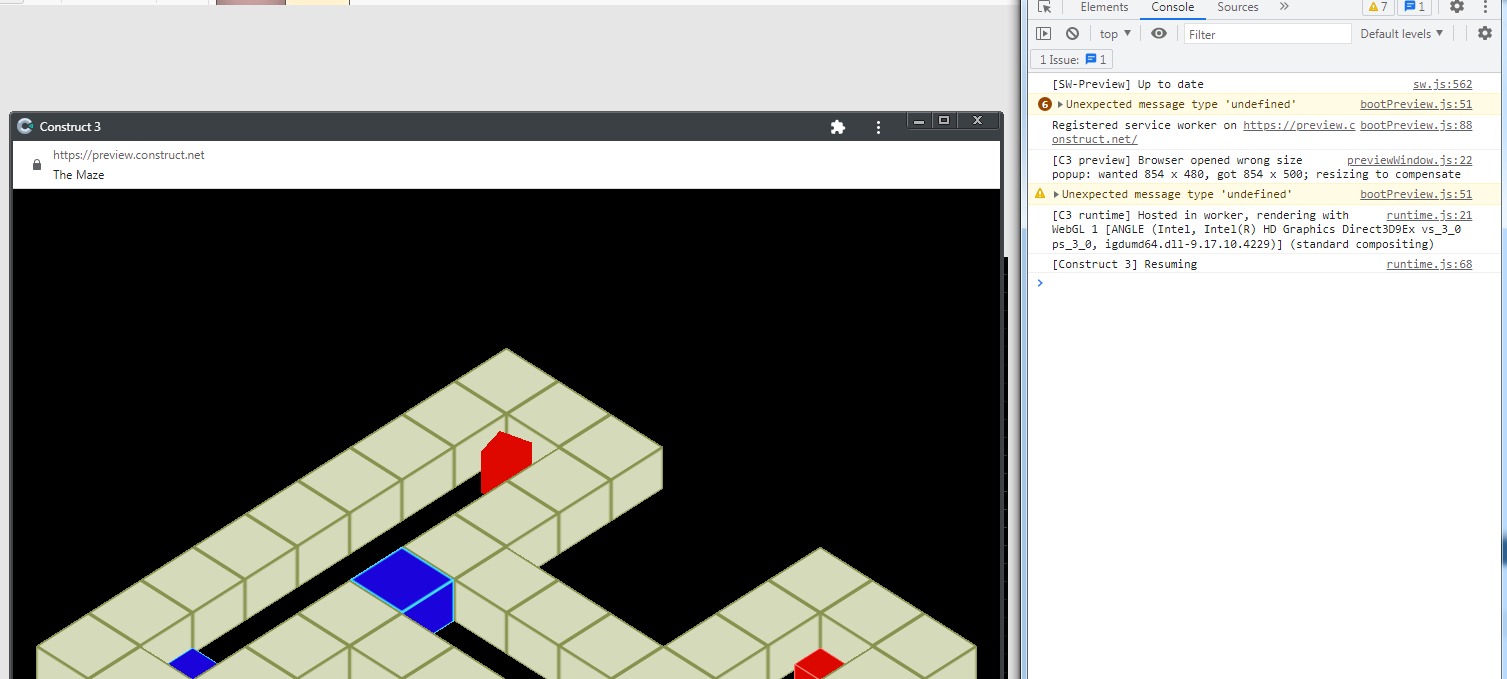Viewport: 1507px width, 679px height.
Task: Click the lock icon beside preview URL
Action: pos(37,165)
